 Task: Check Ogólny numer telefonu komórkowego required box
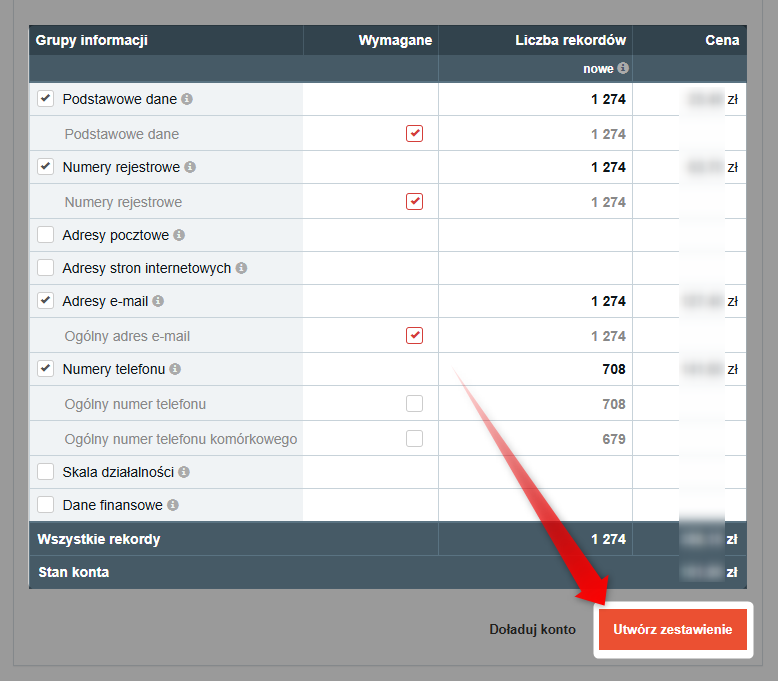point(414,438)
